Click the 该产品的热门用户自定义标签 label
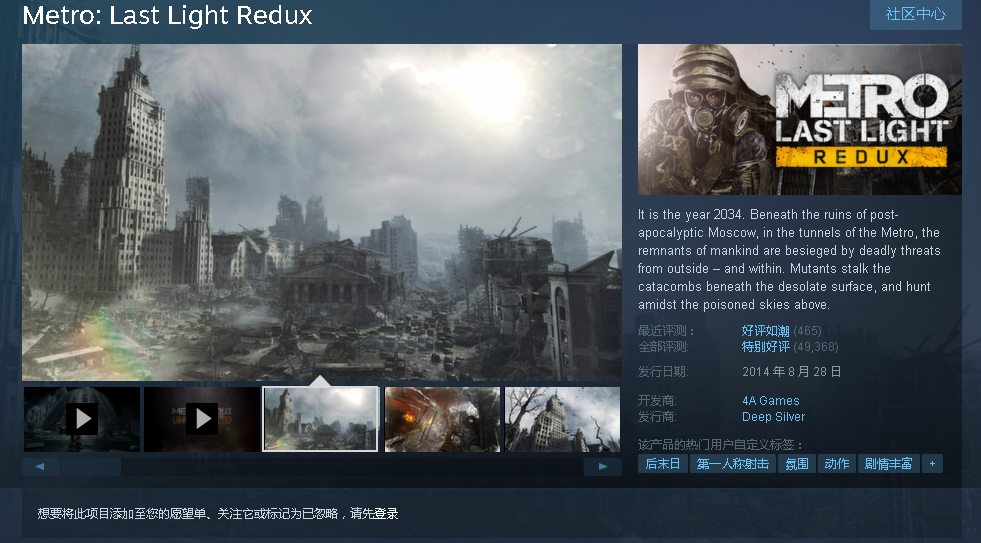The image size is (981, 543). tap(720, 444)
